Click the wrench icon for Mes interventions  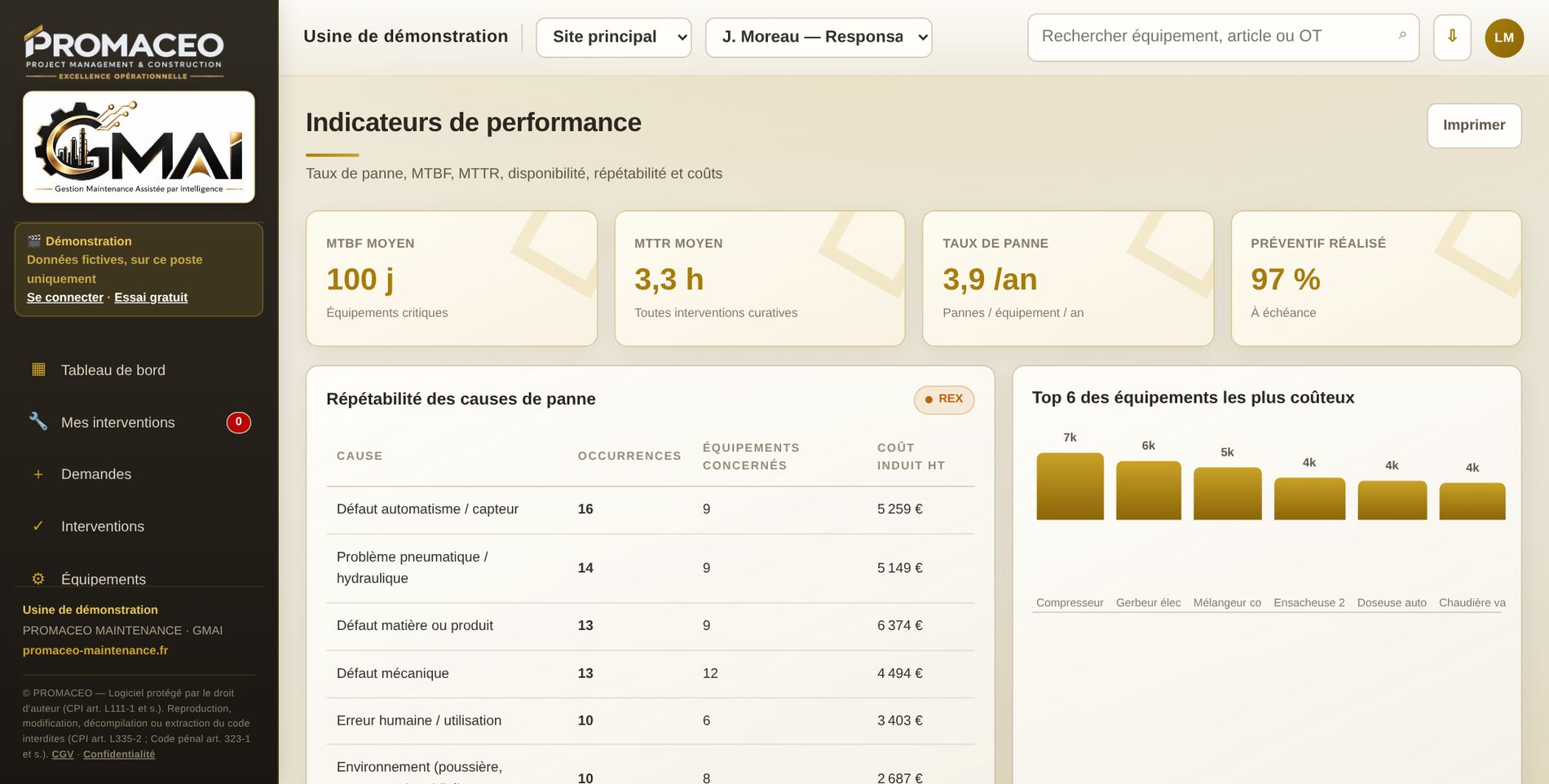[38, 421]
